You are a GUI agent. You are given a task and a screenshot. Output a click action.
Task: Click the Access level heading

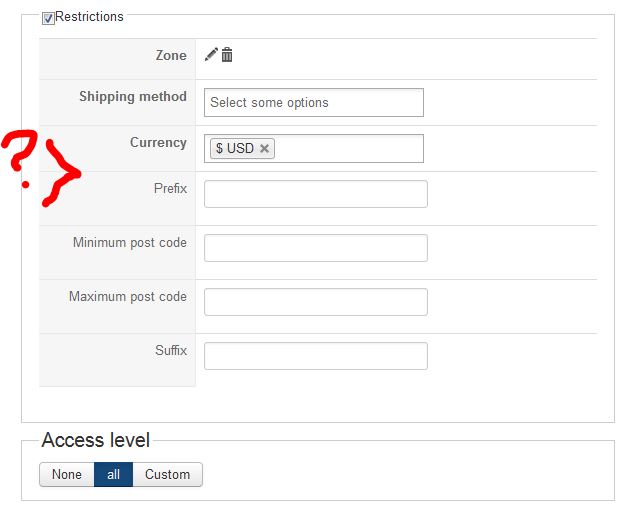pos(96,440)
